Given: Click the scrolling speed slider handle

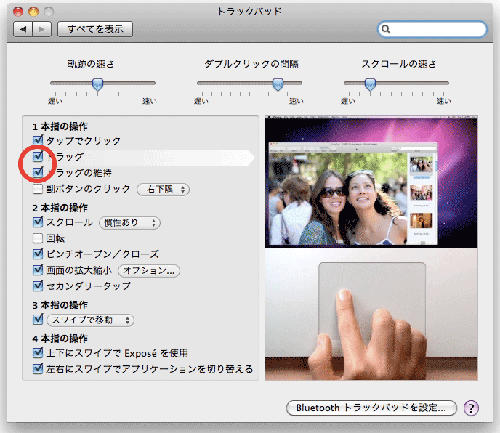Looking at the screenshot, I should tap(370, 85).
